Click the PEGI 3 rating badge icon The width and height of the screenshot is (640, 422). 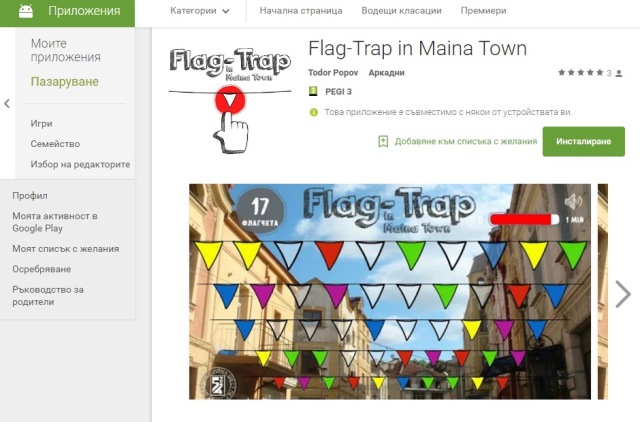(x=313, y=91)
